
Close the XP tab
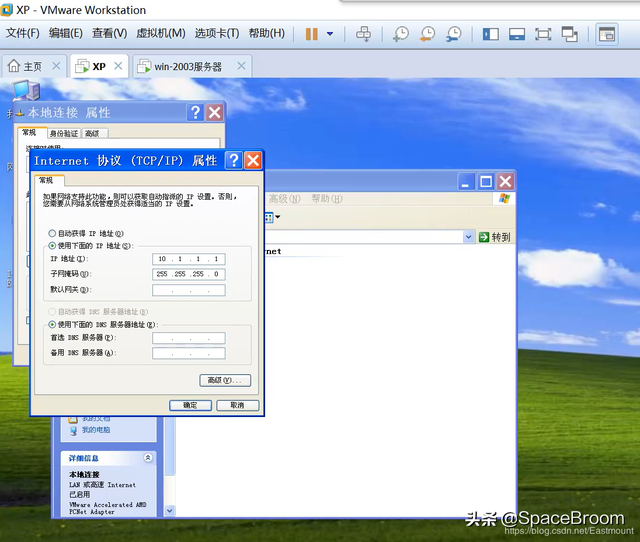pyautogui.click(x=118, y=66)
